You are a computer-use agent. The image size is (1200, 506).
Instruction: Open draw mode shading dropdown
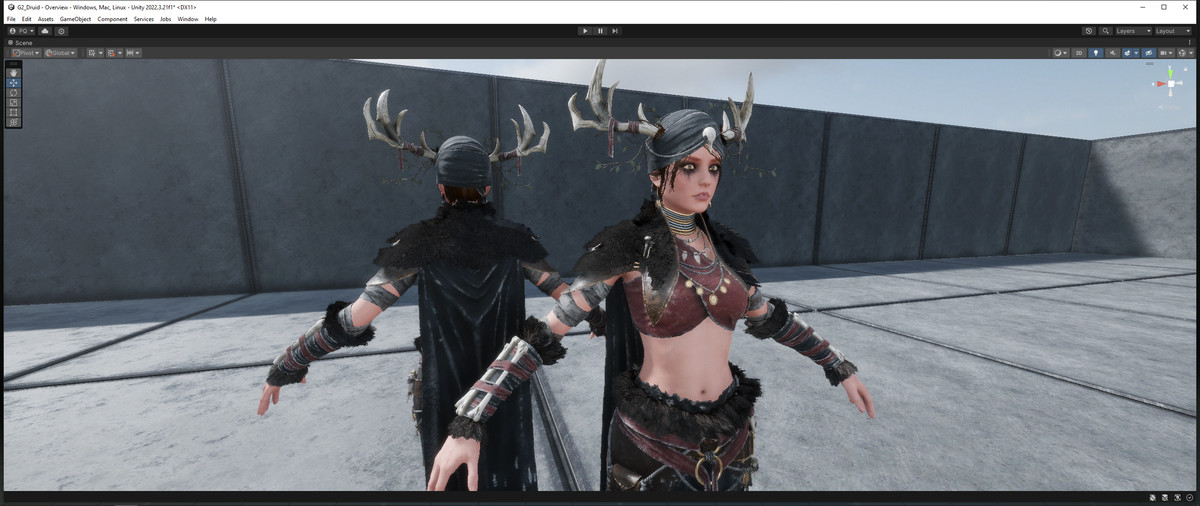[1061, 53]
